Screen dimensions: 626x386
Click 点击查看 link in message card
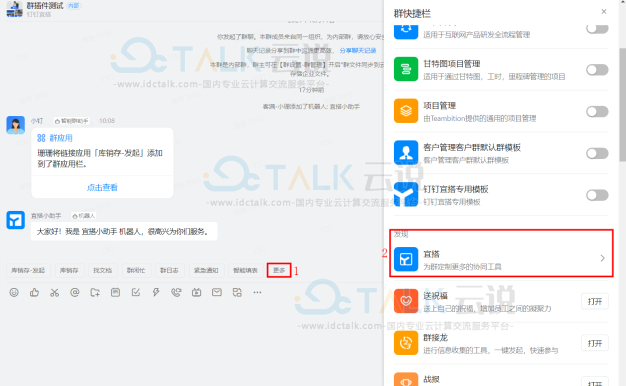tap(102, 187)
